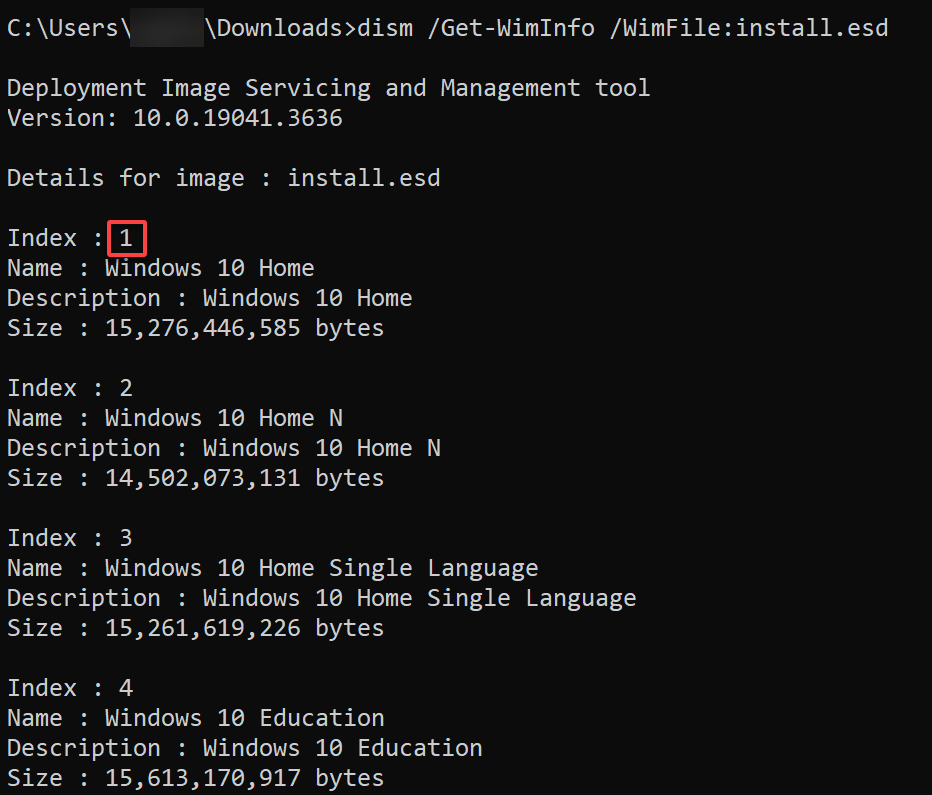The width and height of the screenshot is (932, 795).
Task: Click the 'Deployment Image Servicing and Management tool' line
Action: 329,89
